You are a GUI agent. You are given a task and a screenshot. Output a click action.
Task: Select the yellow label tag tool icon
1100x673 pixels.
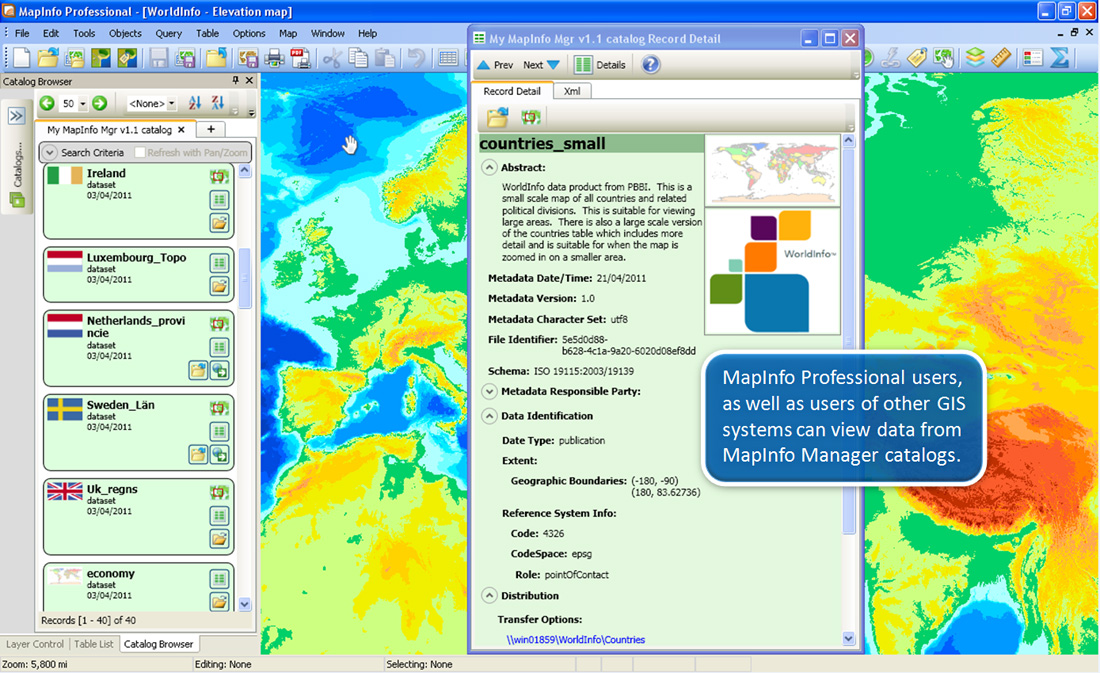coord(917,58)
